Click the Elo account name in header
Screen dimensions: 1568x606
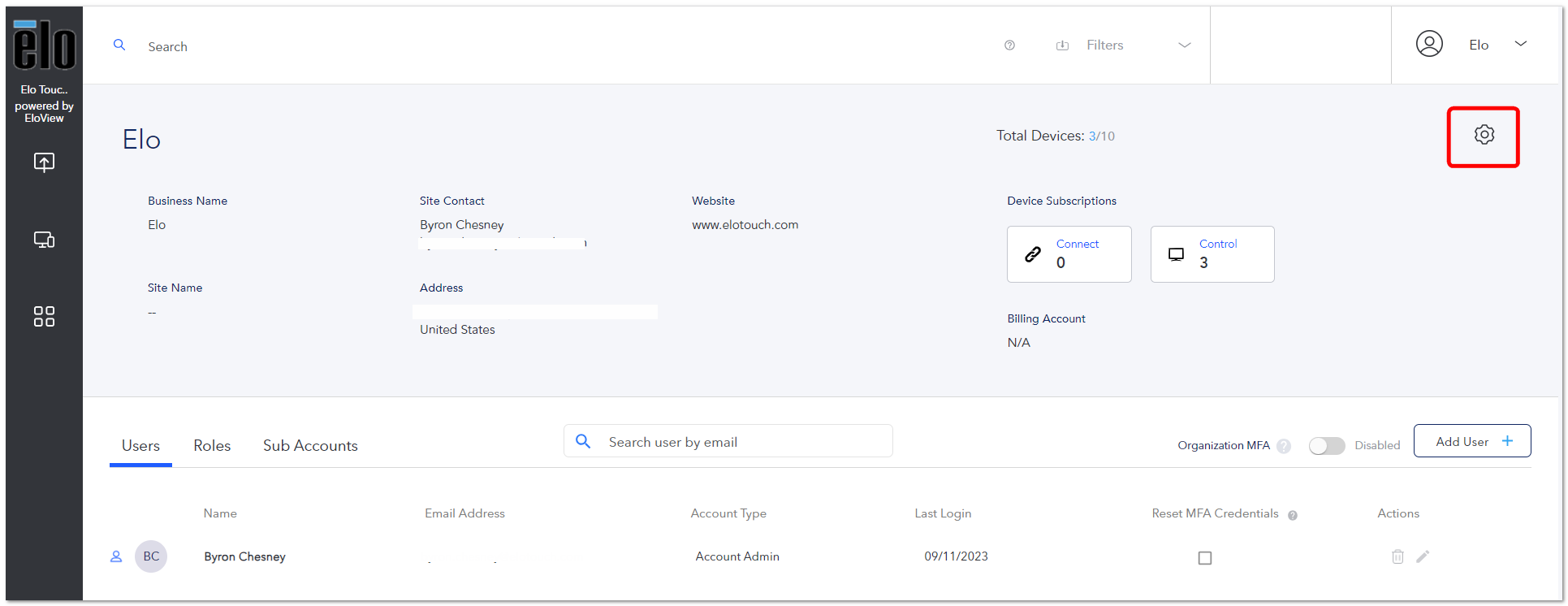(x=1479, y=45)
